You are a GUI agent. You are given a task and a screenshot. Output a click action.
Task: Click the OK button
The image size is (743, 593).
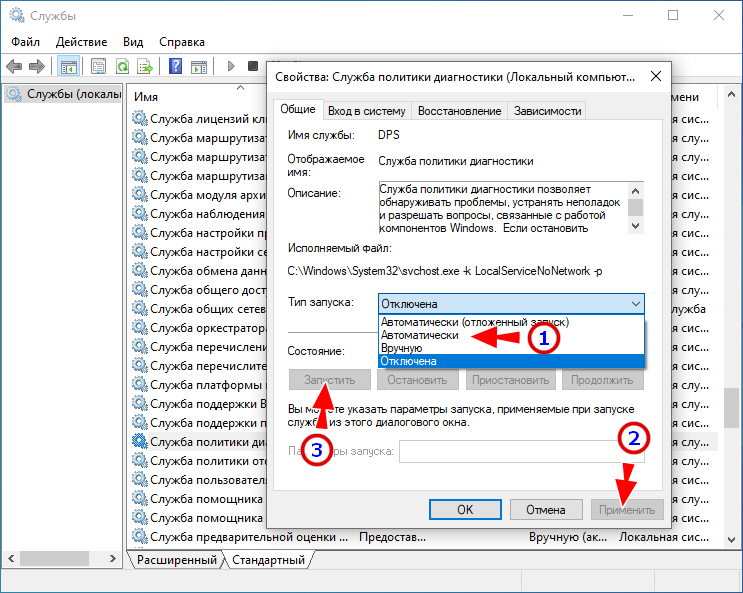click(x=465, y=510)
